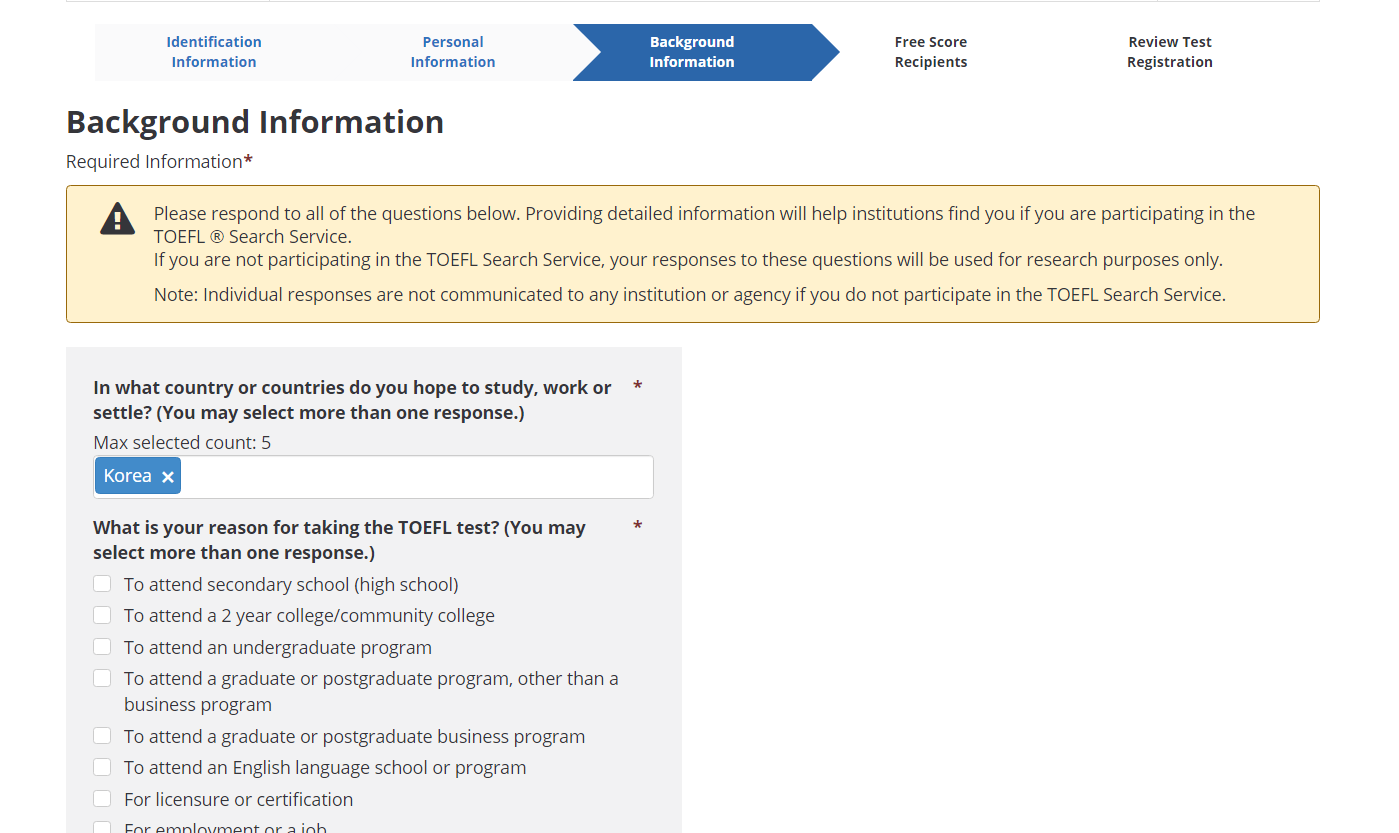Click the 'Max selected count: 5' text
Screen dimensions: 1399x833
click(x=182, y=442)
